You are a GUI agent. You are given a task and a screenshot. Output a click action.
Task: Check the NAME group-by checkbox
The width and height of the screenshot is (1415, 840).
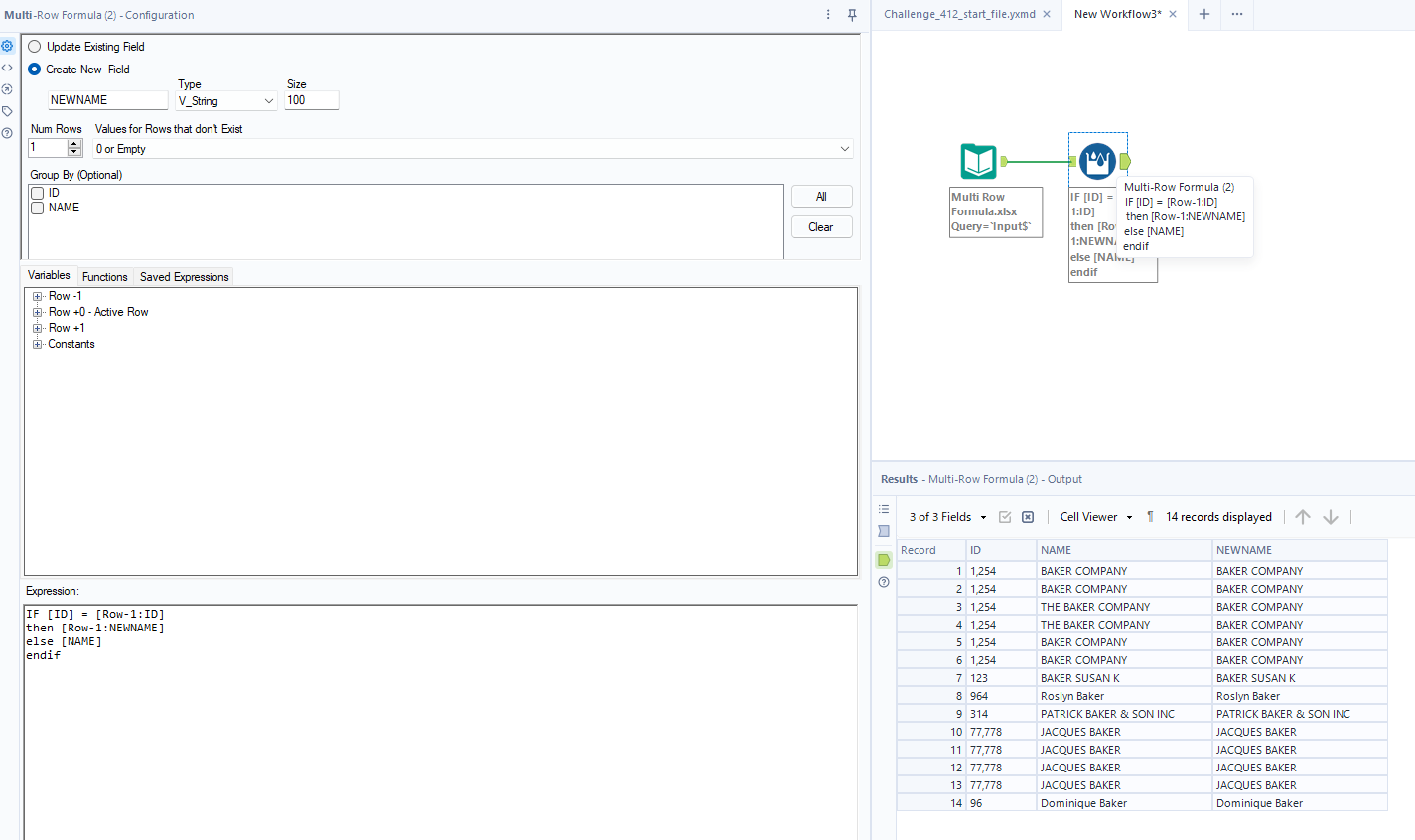(x=37, y=208)
